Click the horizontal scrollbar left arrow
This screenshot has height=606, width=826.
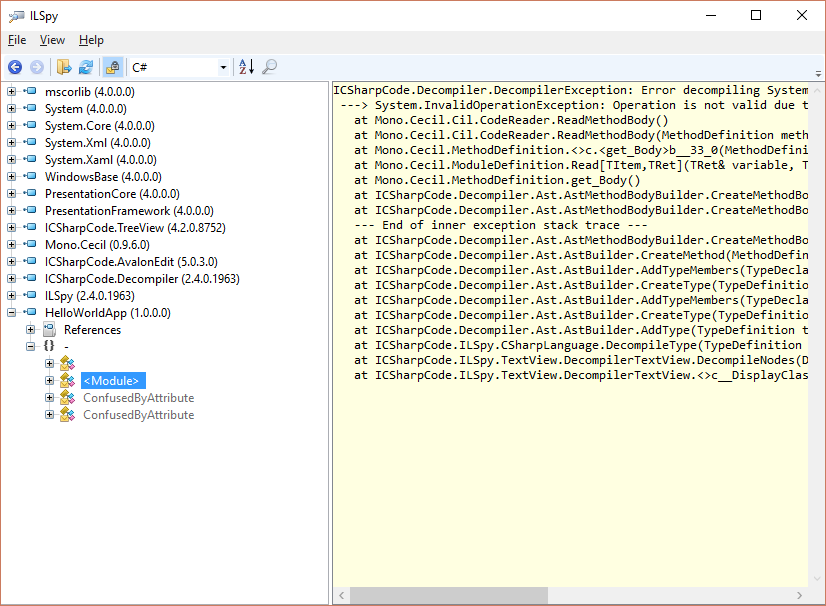pyautogui.click(x=341, y=595)
